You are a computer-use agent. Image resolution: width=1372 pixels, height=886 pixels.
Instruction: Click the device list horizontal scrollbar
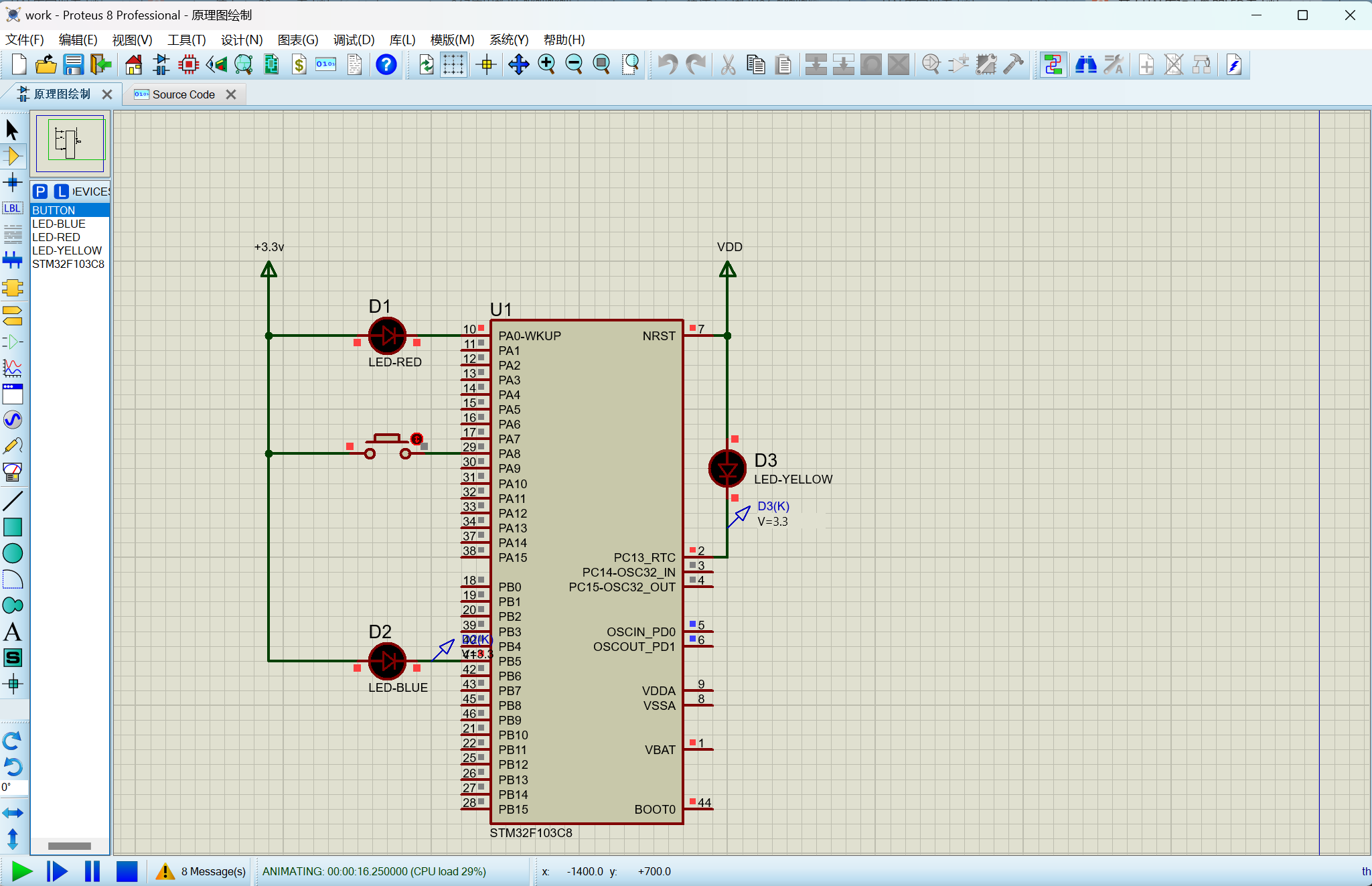point(70,846)
